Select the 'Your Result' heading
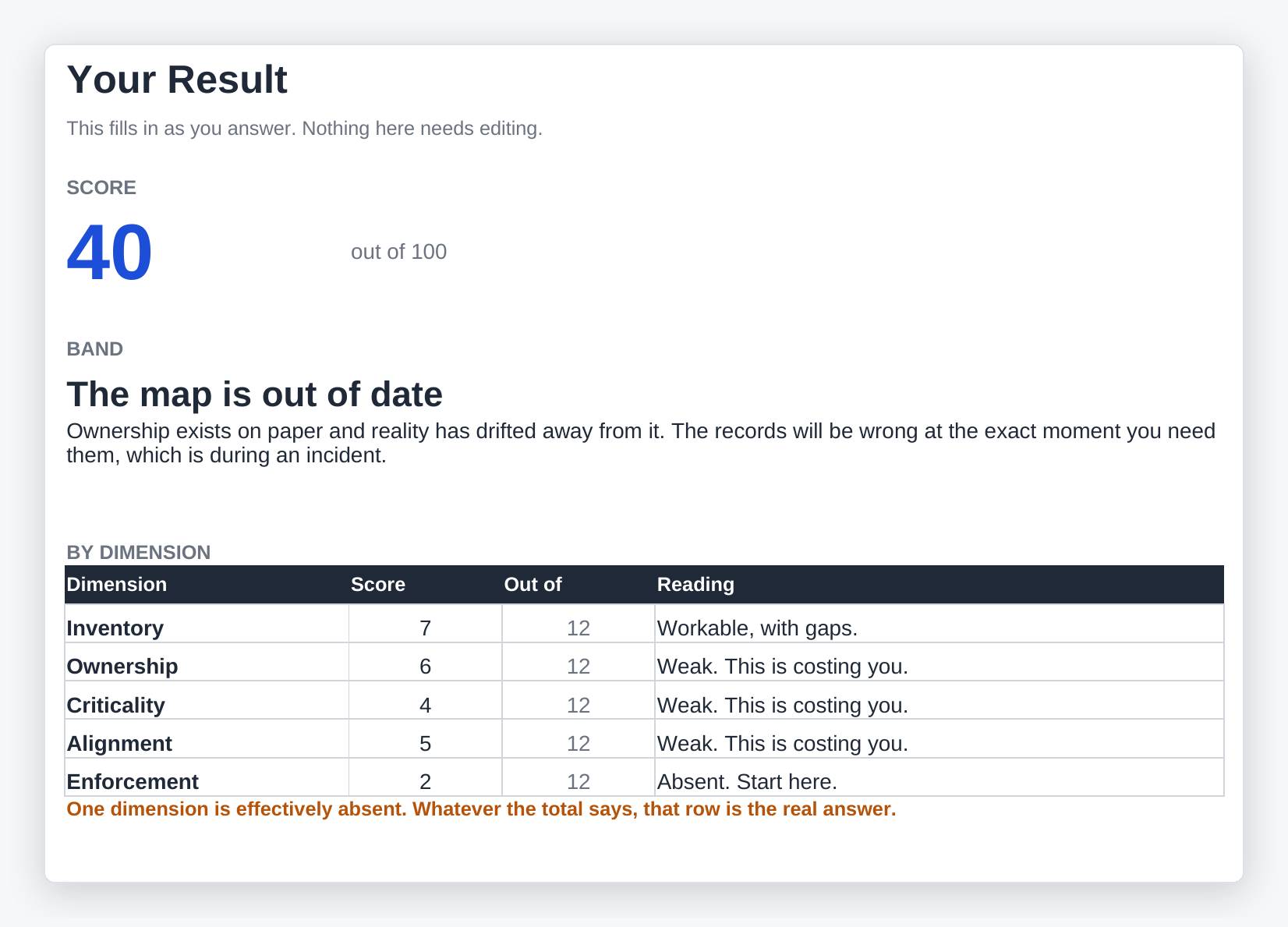The image size is (1288, 927). point(177,80)
